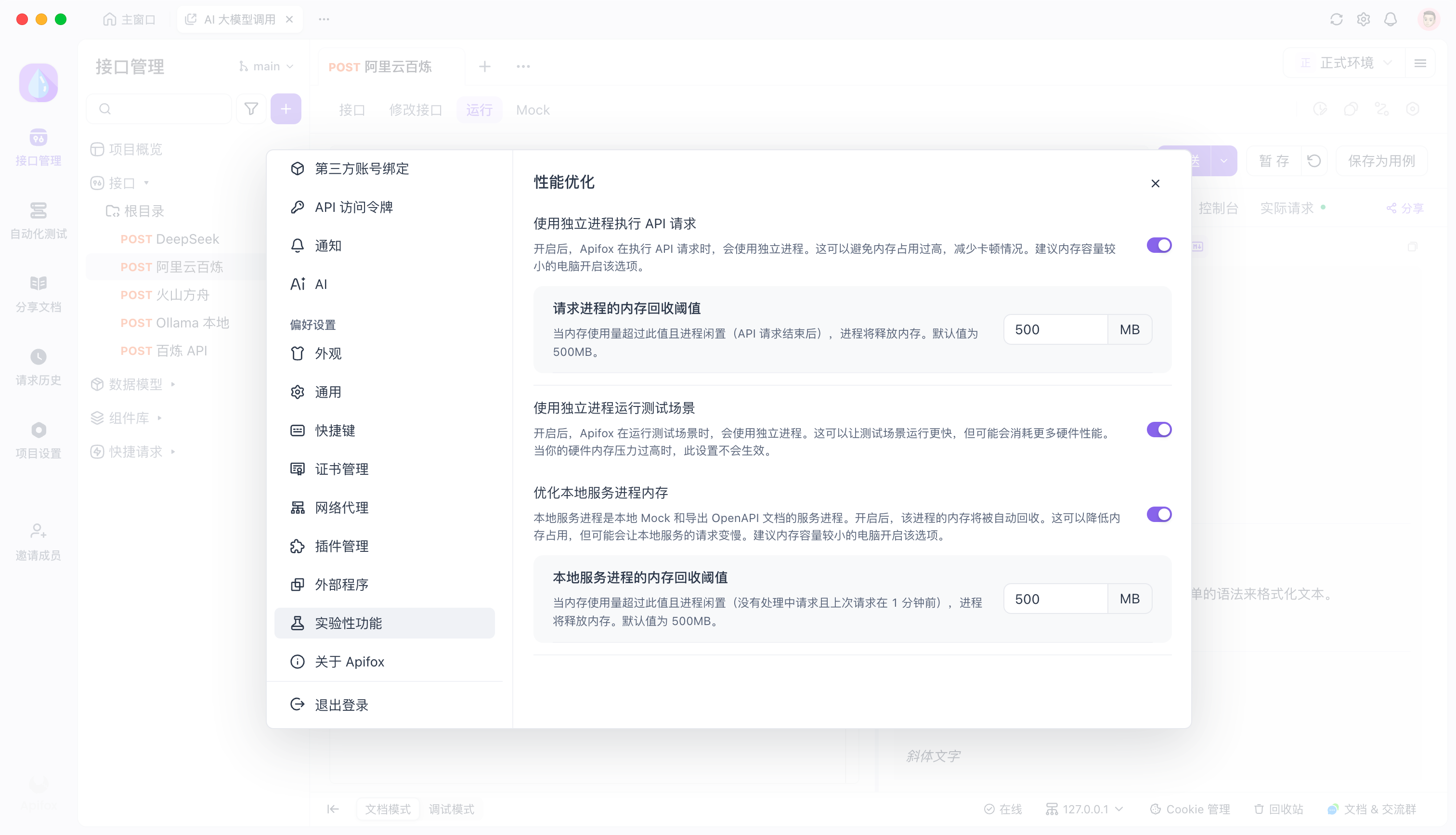The height and width of the screenshot is (835, 1456).
Task: Open API 访问令牌 settings
Action: click(384, 207)
